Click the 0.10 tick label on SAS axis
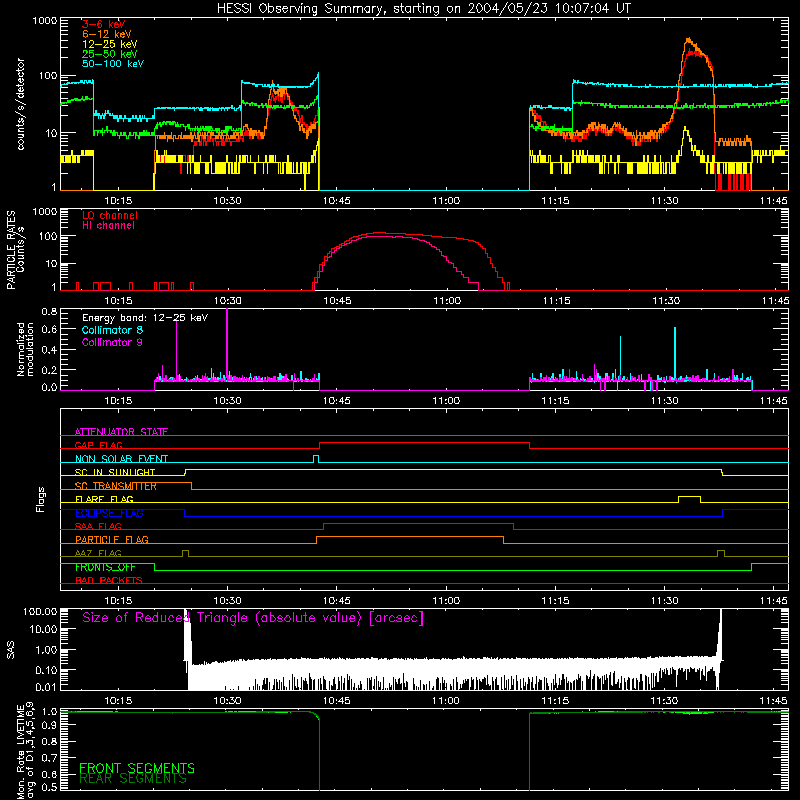The image size is (800, 800). 45,670
